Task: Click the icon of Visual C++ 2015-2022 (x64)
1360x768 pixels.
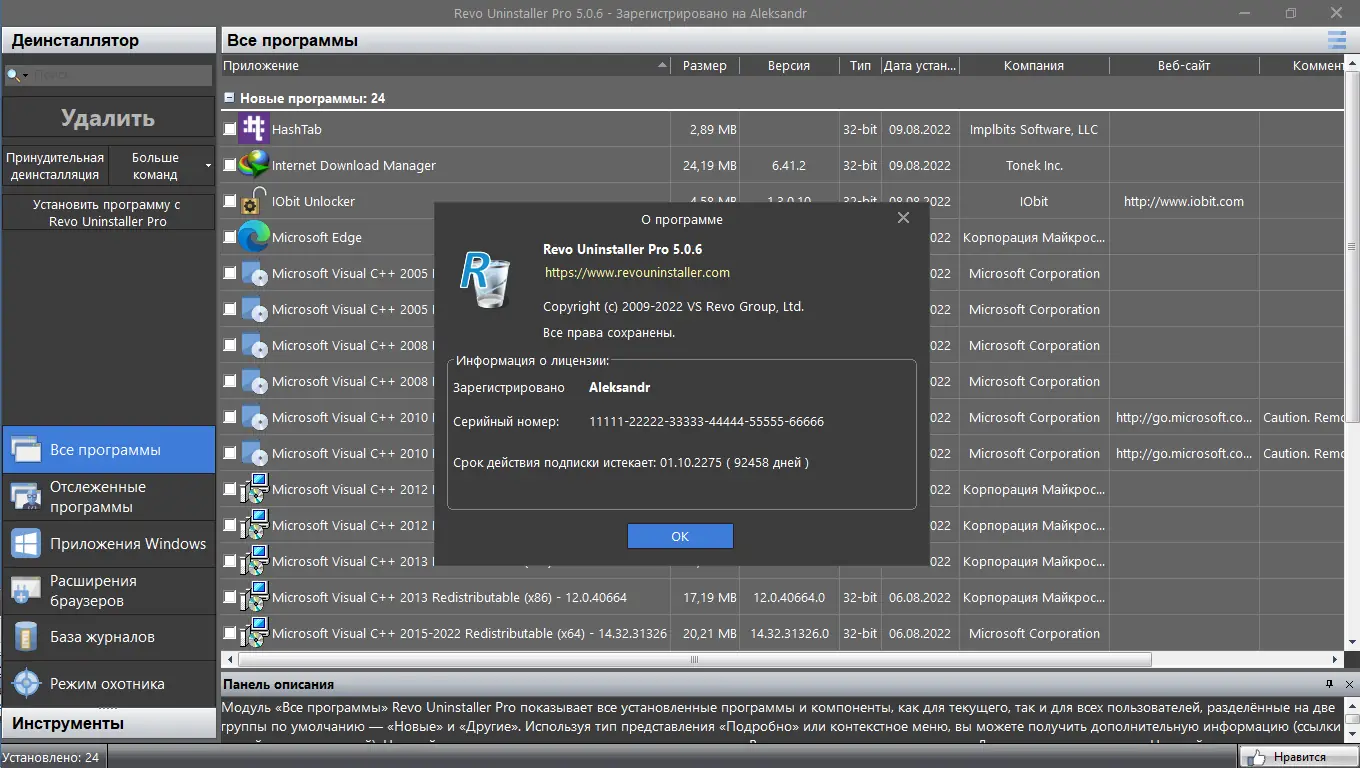Action: (255, 633)
